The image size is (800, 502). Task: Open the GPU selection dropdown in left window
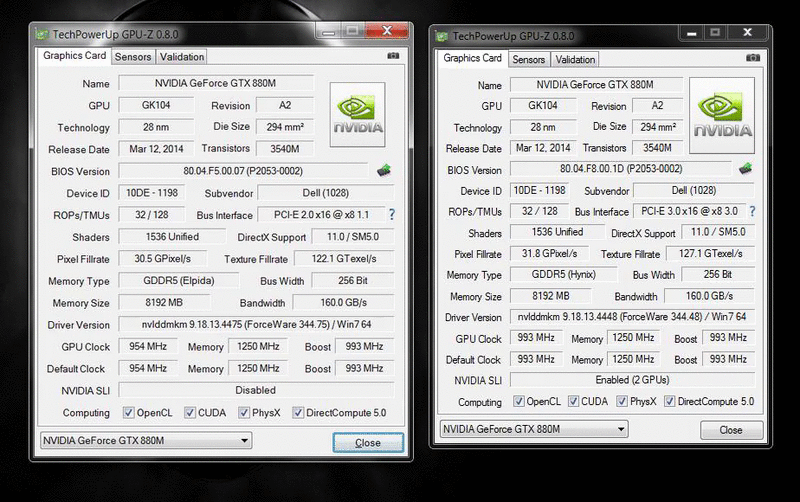[x=146, y=440]
